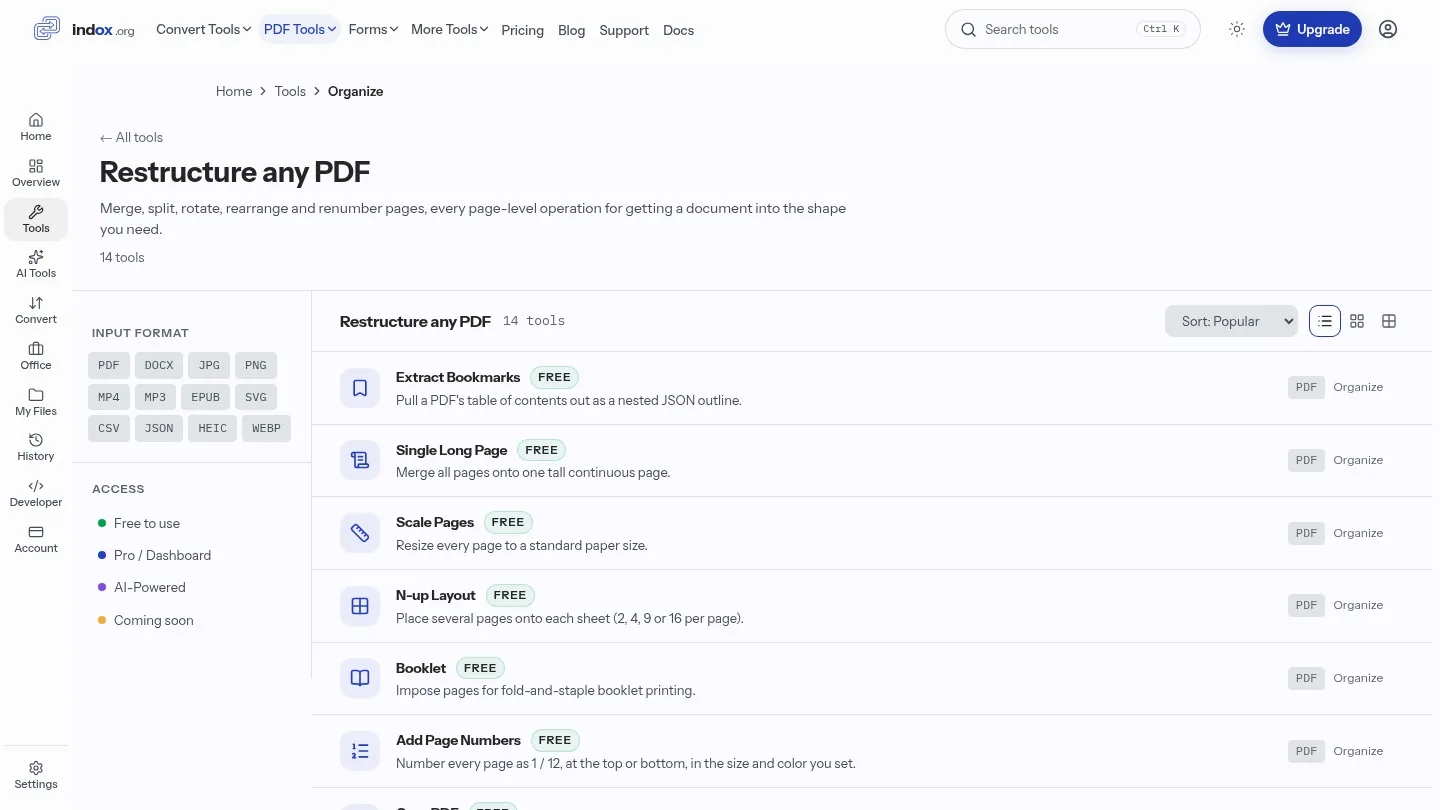Viewport: 1440px width, 810px height.
Task: Go to Convert in the left sidebar
Action: tap(36, 310)
